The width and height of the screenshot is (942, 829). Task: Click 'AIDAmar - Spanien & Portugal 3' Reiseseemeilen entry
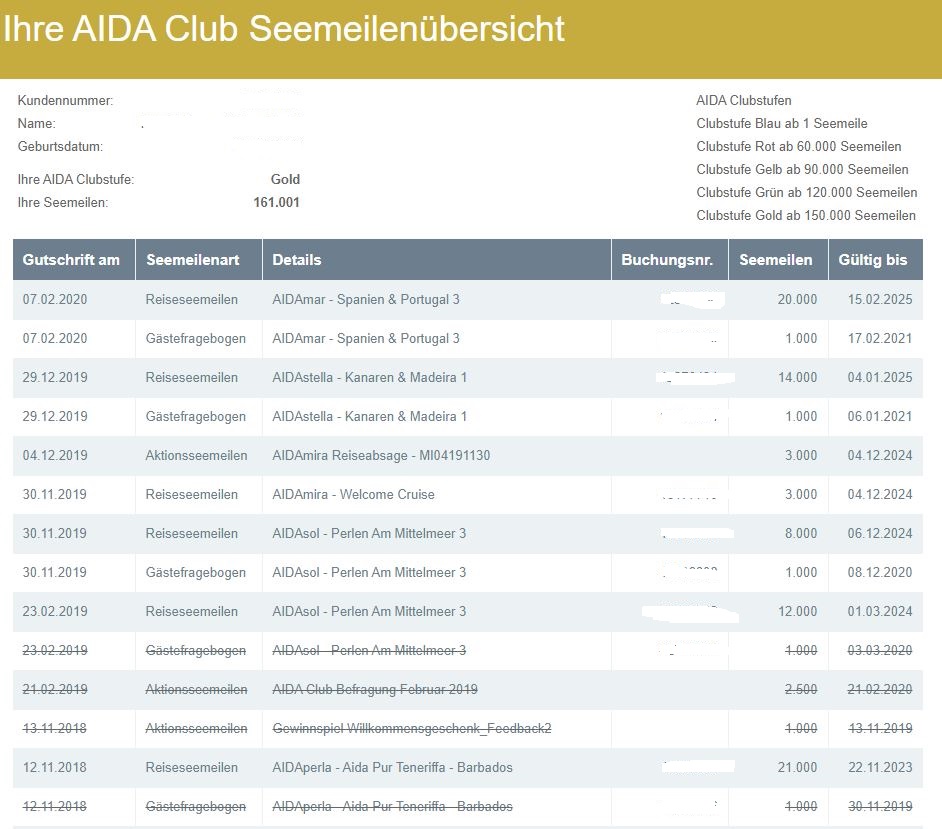365,300
